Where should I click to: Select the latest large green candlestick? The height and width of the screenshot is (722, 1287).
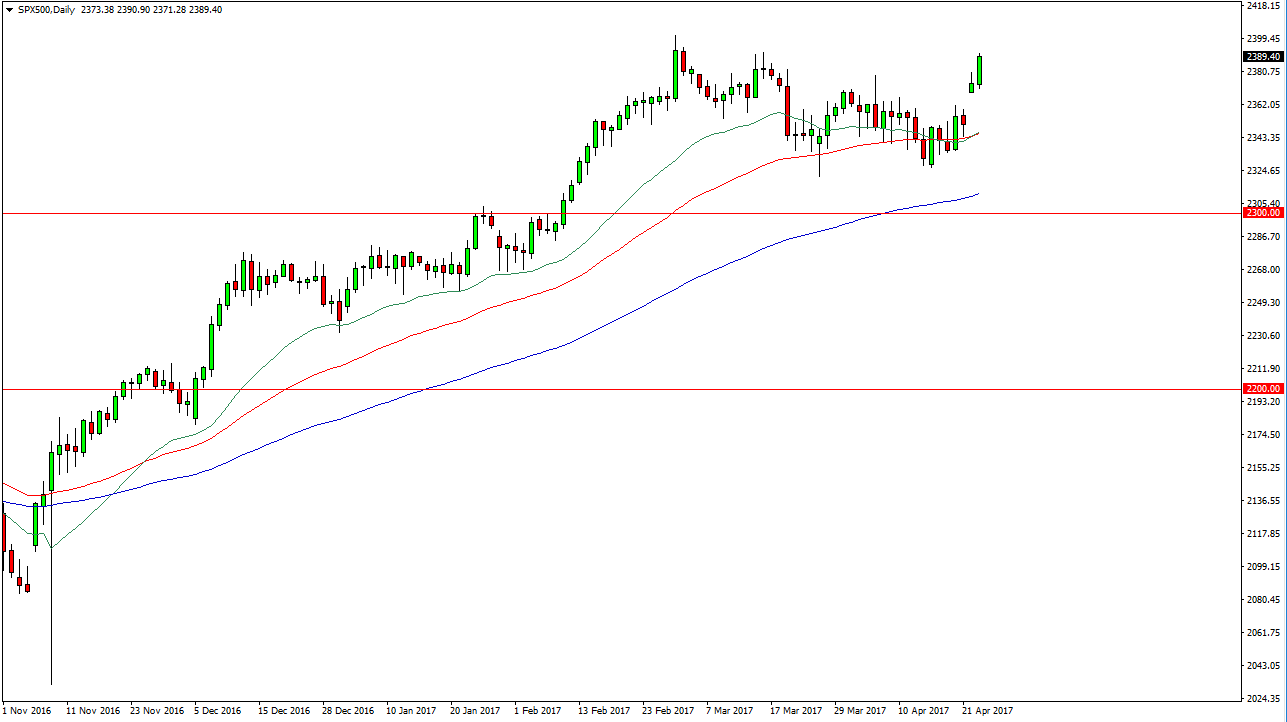tap(978, 70)
